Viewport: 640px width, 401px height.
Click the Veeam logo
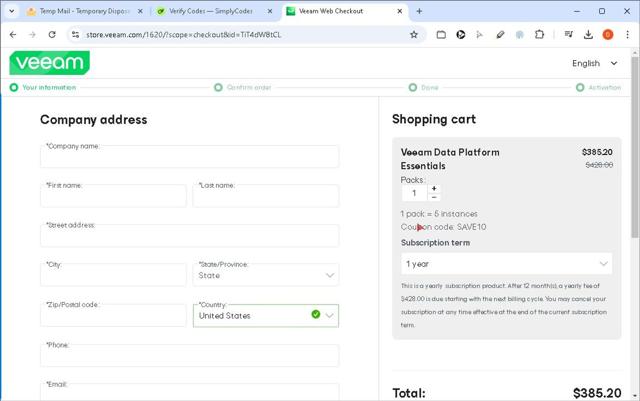[49, 62]
